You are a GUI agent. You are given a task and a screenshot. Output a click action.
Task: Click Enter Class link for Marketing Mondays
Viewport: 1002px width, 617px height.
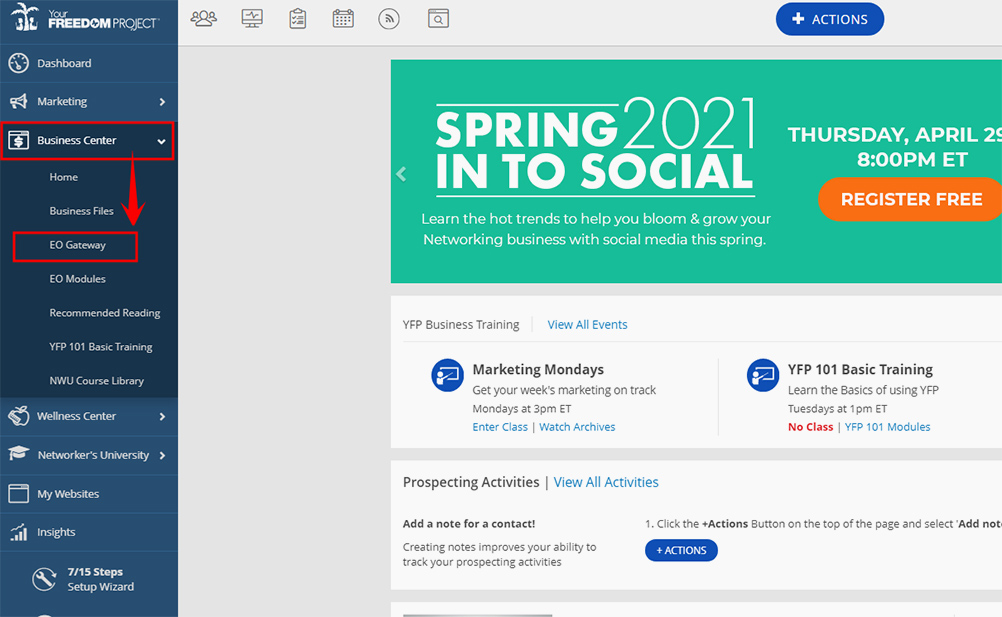500,427
